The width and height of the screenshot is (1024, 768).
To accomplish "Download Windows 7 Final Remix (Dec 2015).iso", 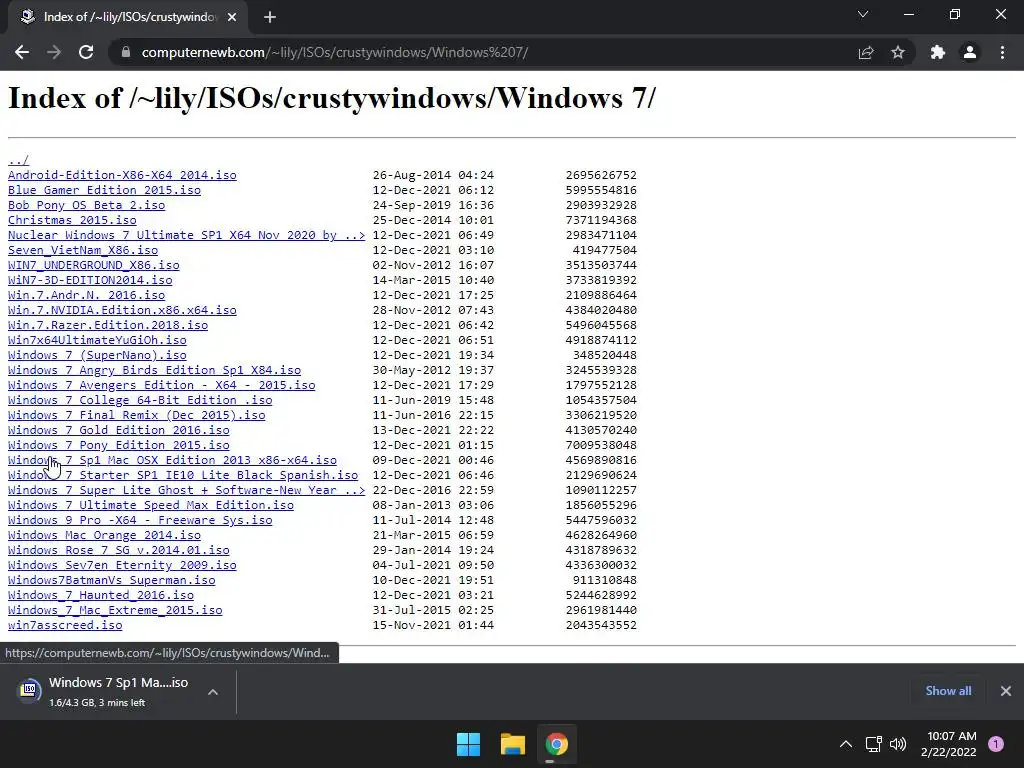I will pos(136,415).
